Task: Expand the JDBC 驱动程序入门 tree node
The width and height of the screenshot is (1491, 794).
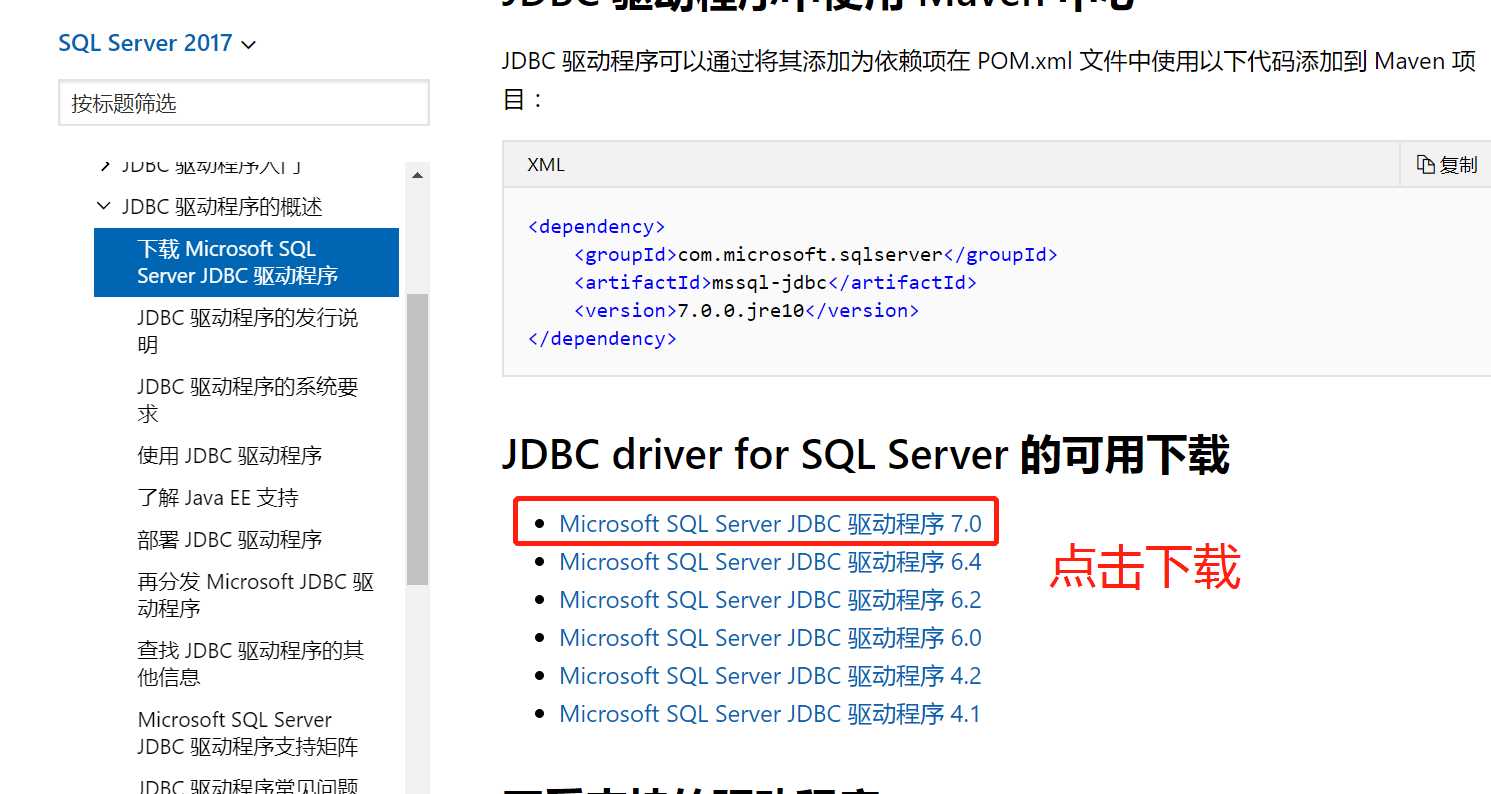Action: 103,166
